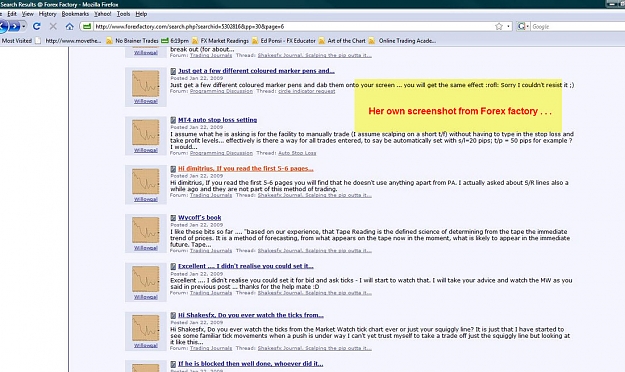This screenshot has height=372, width=625.
Task: Open the Bookmarks menu
Action: [75, 14]
